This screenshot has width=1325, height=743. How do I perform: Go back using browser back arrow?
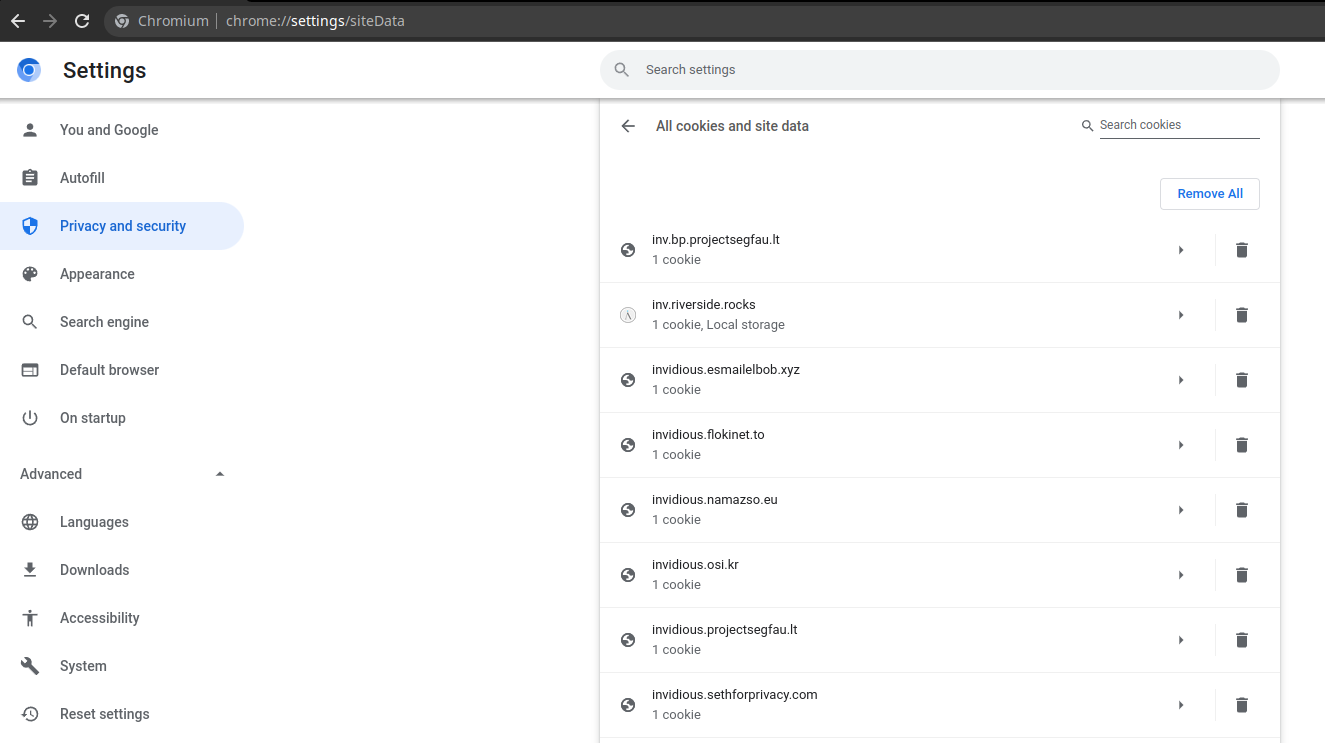(x=18, y=20)
